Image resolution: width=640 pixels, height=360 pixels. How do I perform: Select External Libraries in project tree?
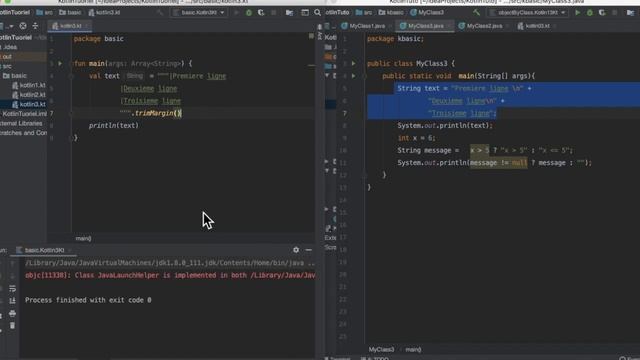[x=21, y=123]
